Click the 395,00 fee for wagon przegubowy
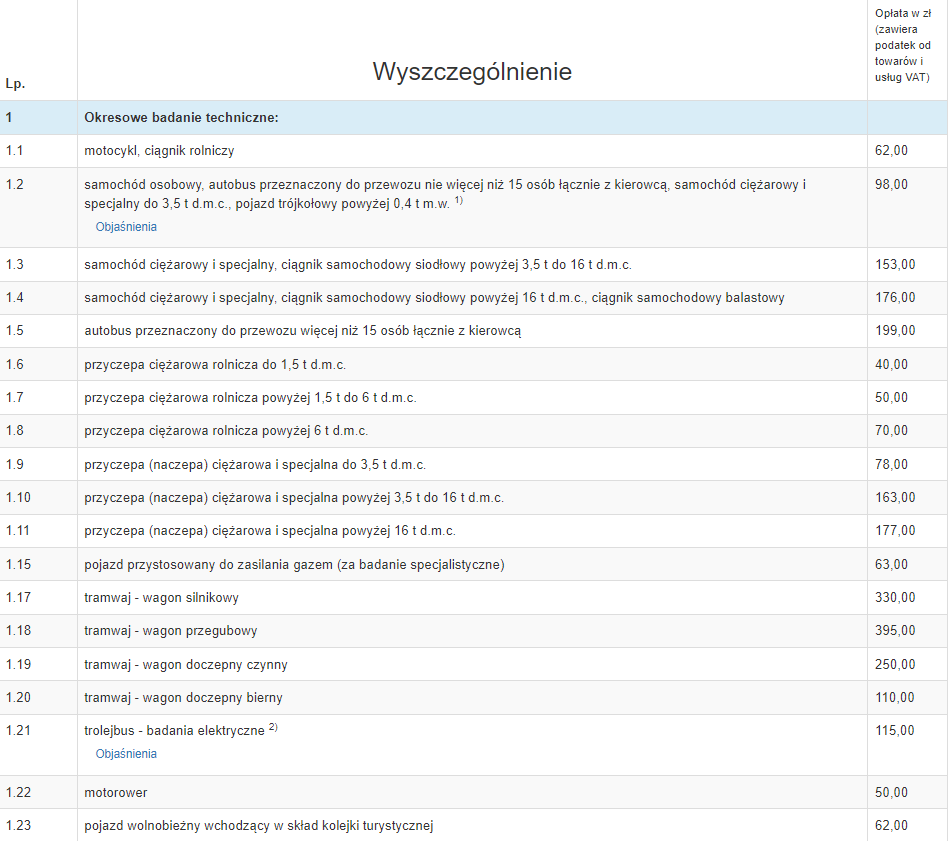The image size is (948, 841). tap(894, 631)
